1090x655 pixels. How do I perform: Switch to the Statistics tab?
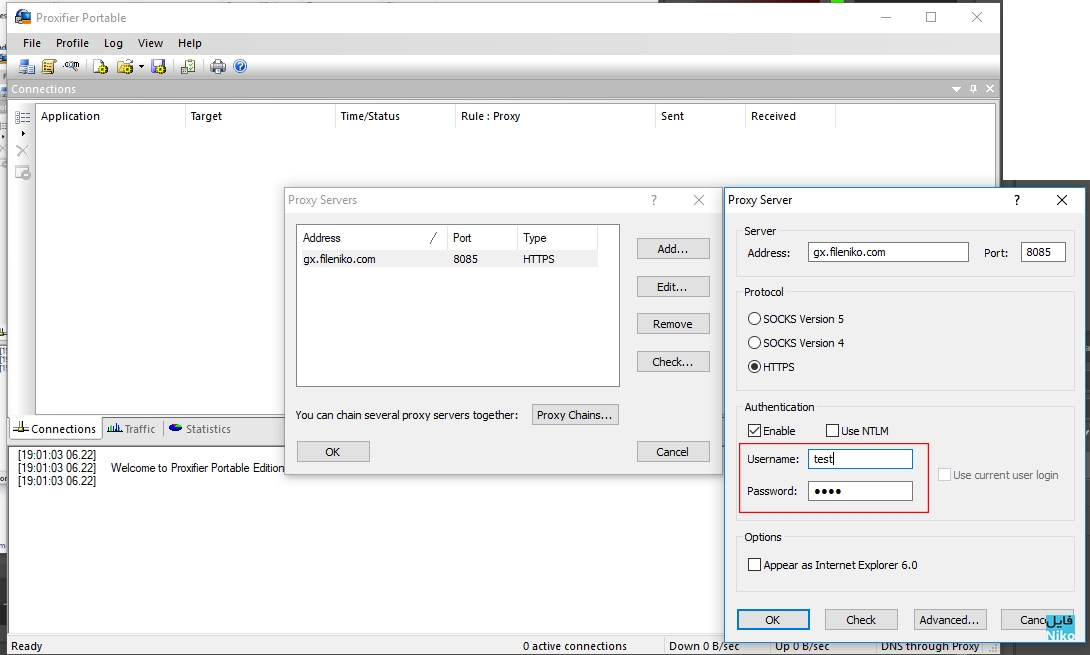tap(200, 429)
